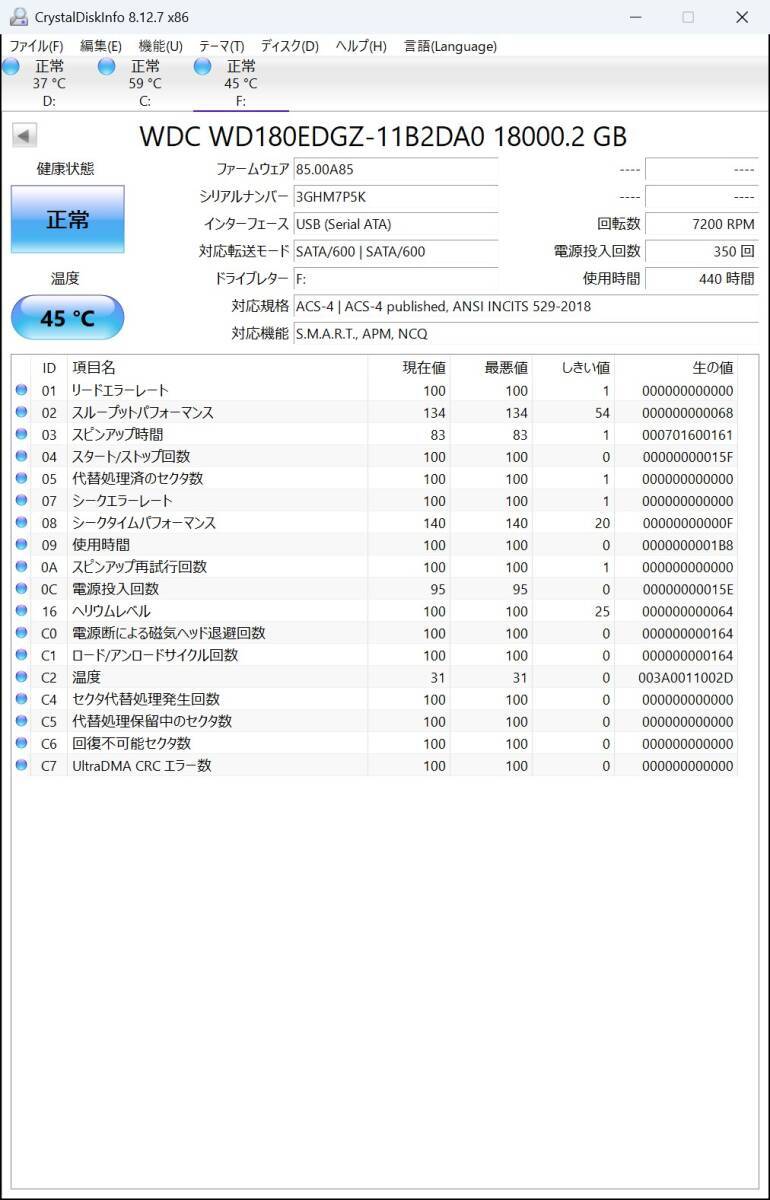Open the テーマ(T) menu
Image resolution: width=770 pixels, height=1200 pixels.
pos(221,46)
